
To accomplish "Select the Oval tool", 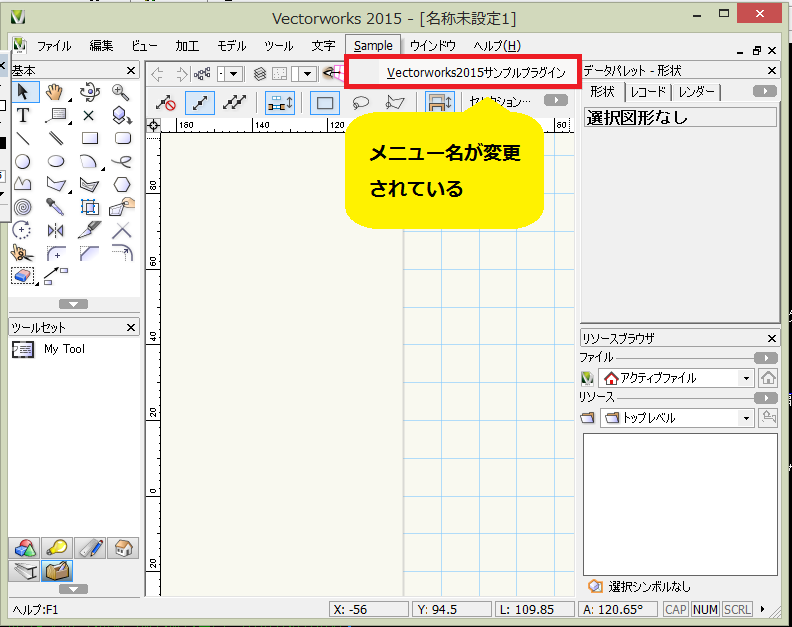I will coord(56,162).
